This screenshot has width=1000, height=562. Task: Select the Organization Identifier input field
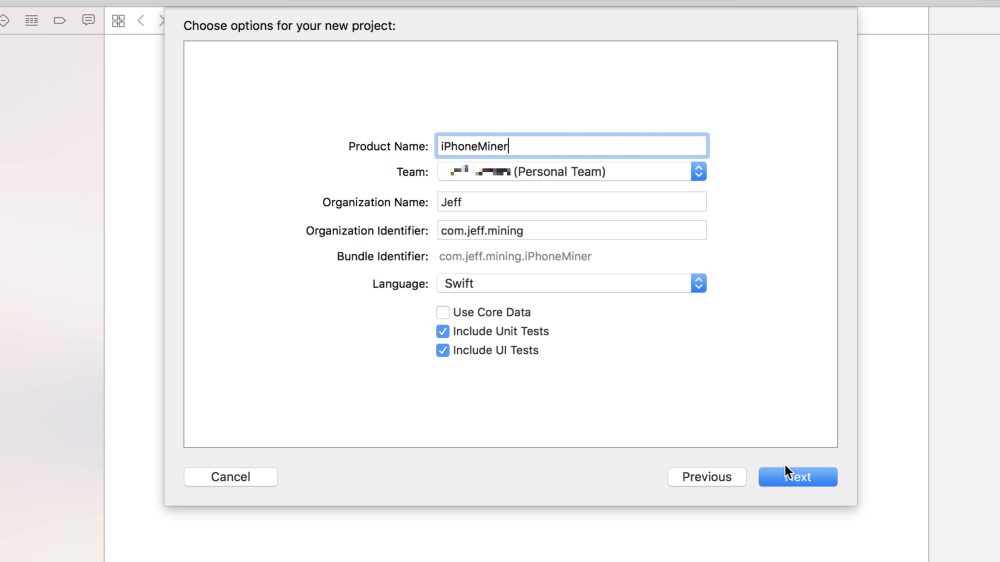572,231
